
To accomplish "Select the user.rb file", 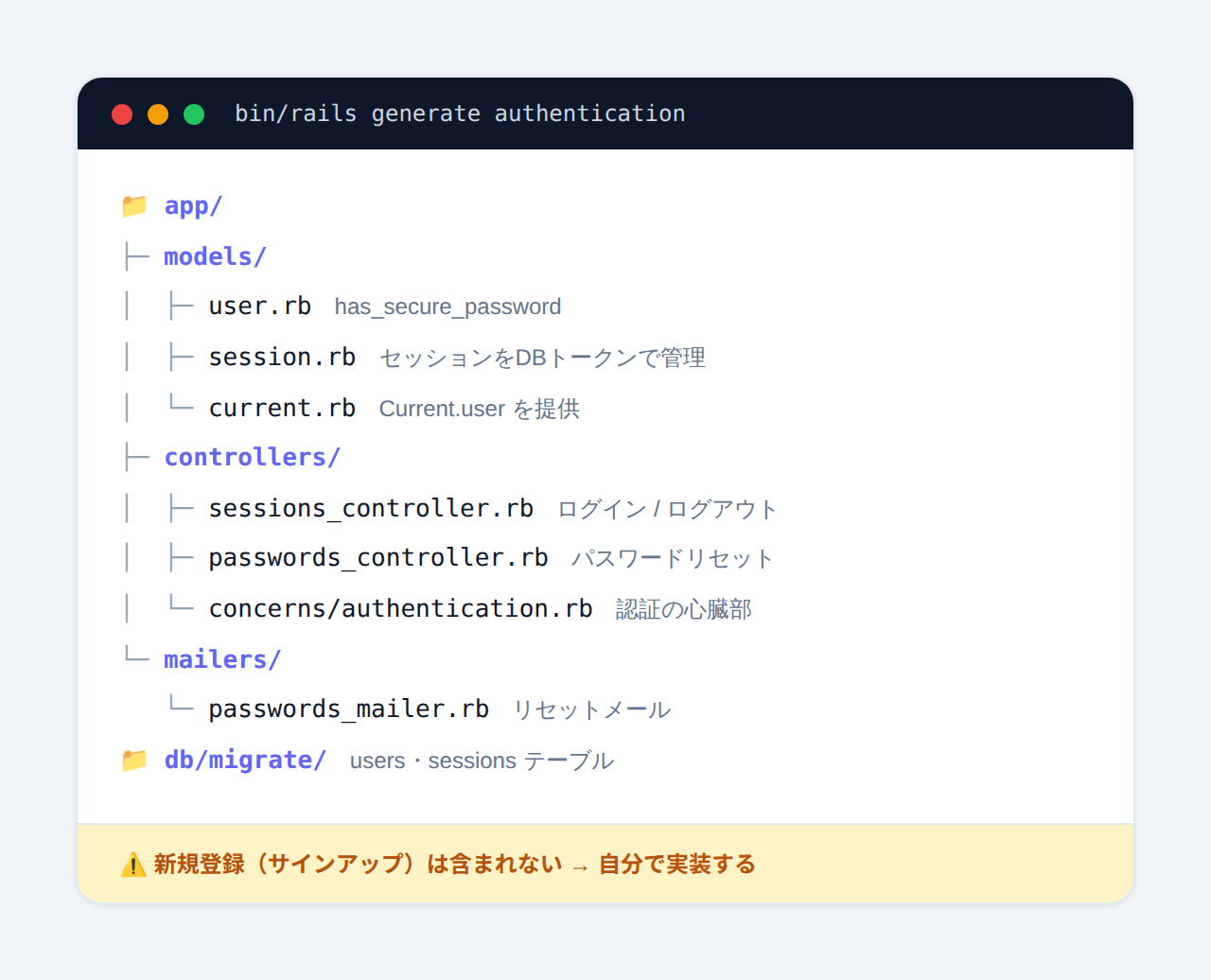I will [x=260, y=306].
